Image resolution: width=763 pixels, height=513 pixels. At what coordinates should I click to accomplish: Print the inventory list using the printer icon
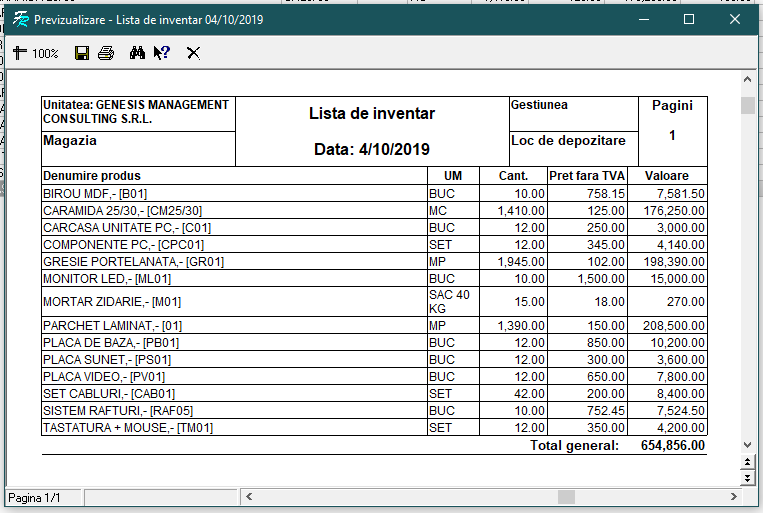coord(106,53)
